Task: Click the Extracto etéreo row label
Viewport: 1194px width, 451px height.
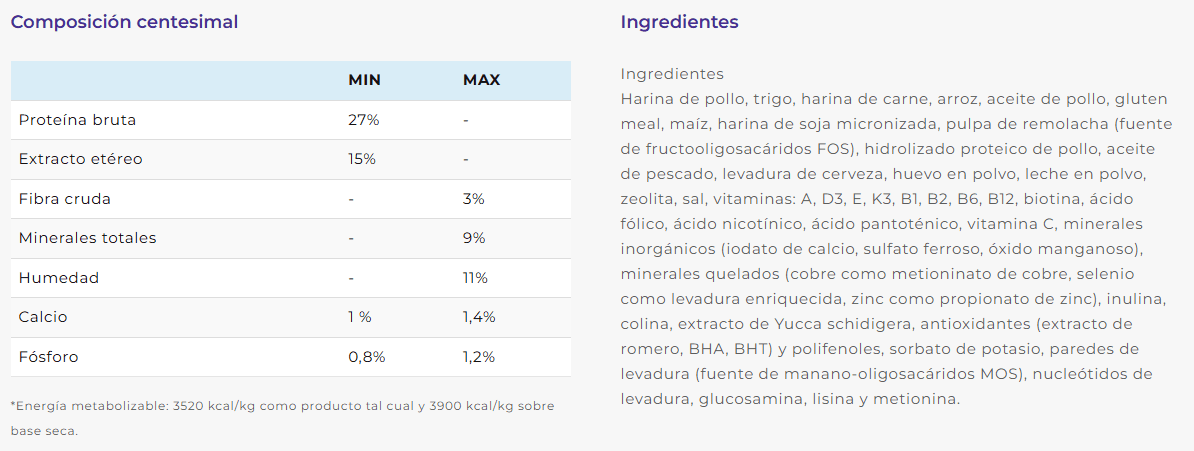Action: coord(80,159)
